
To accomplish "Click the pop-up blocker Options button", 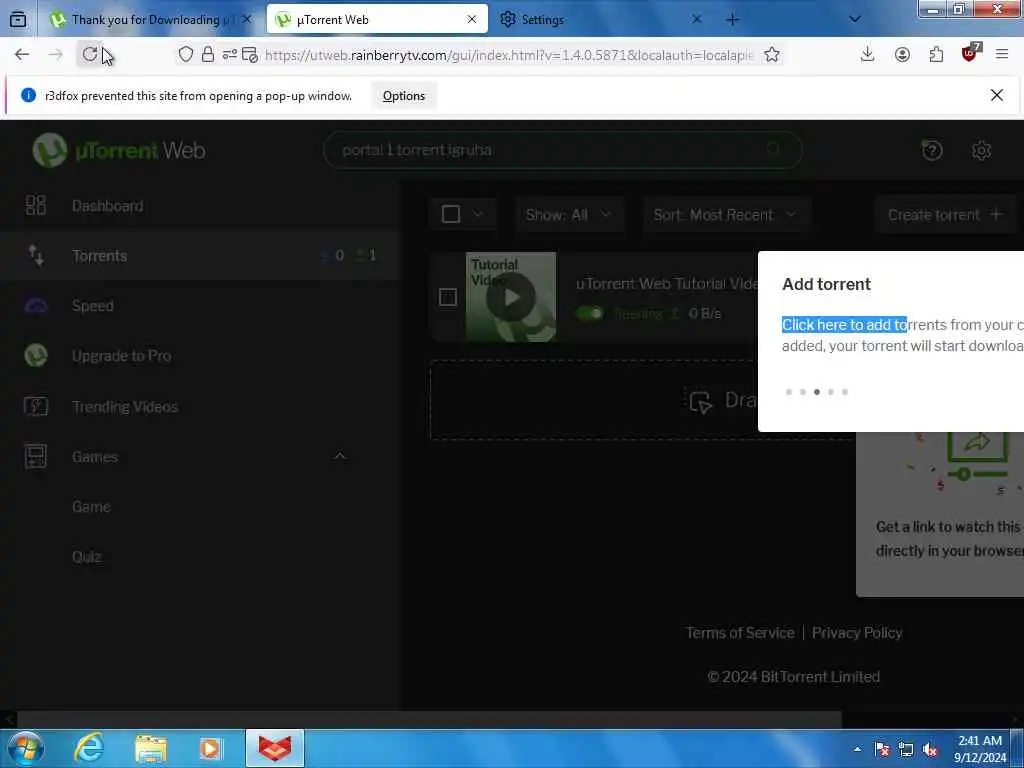I will pos(404,95).
